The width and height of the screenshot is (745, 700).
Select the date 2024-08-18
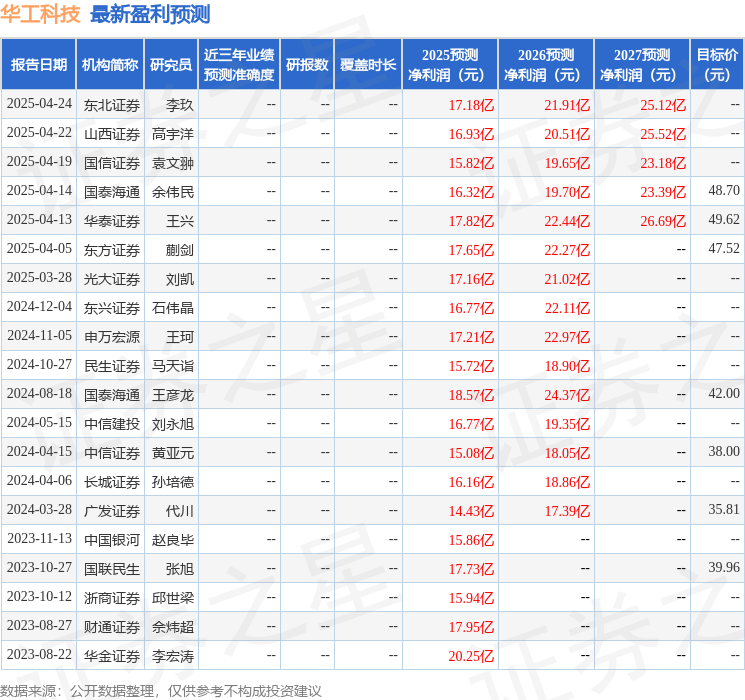(x=39, y=393)
